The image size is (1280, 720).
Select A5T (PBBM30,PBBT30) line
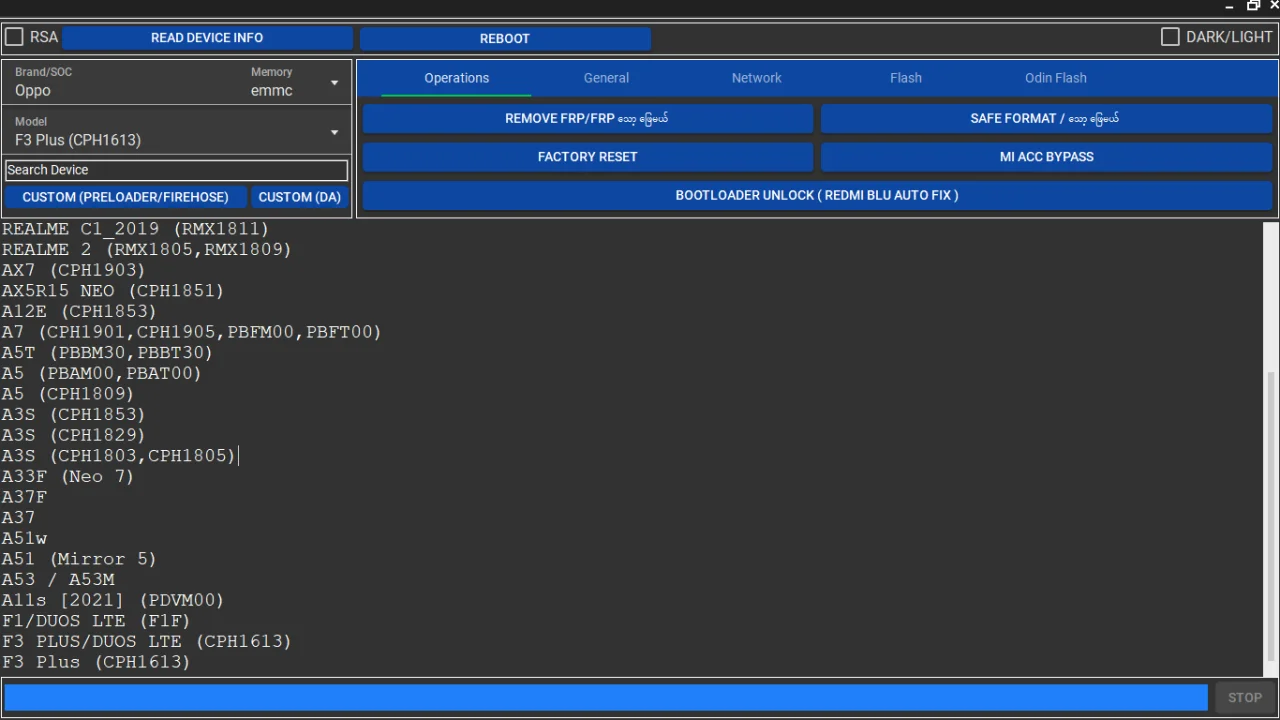[107, 353]
